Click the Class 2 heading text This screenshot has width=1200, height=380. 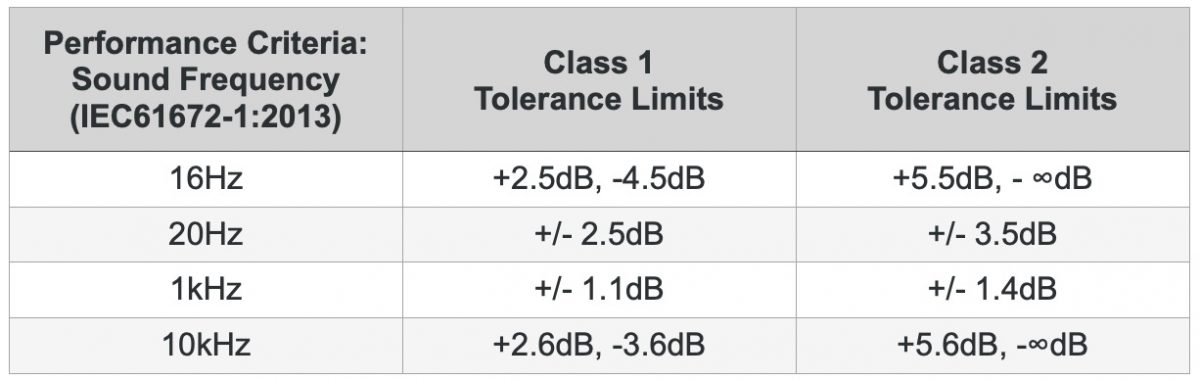992,63
